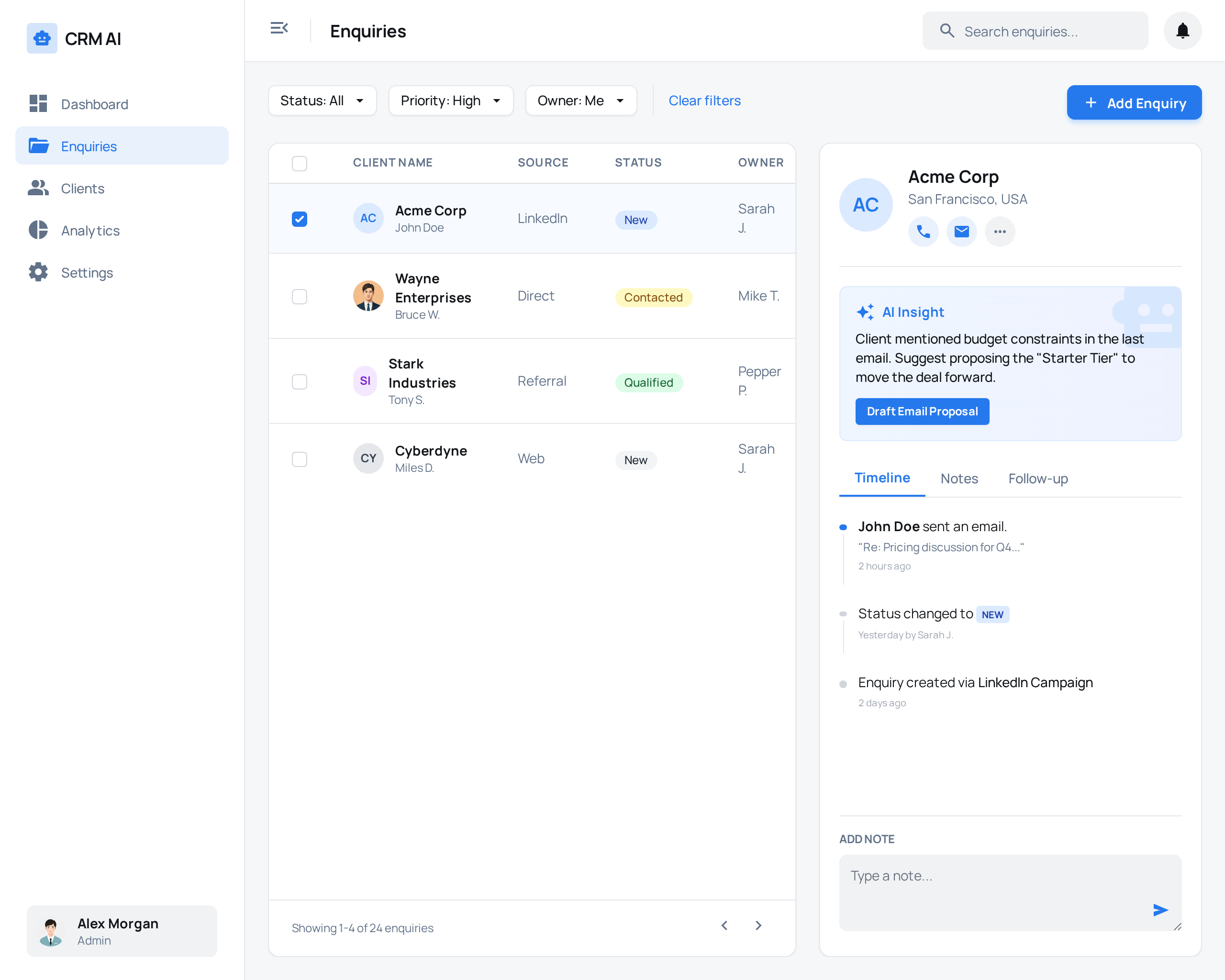Sort by the STATUS column header
This screenshot has width=1225, height=980.
[x=639, y=163]
